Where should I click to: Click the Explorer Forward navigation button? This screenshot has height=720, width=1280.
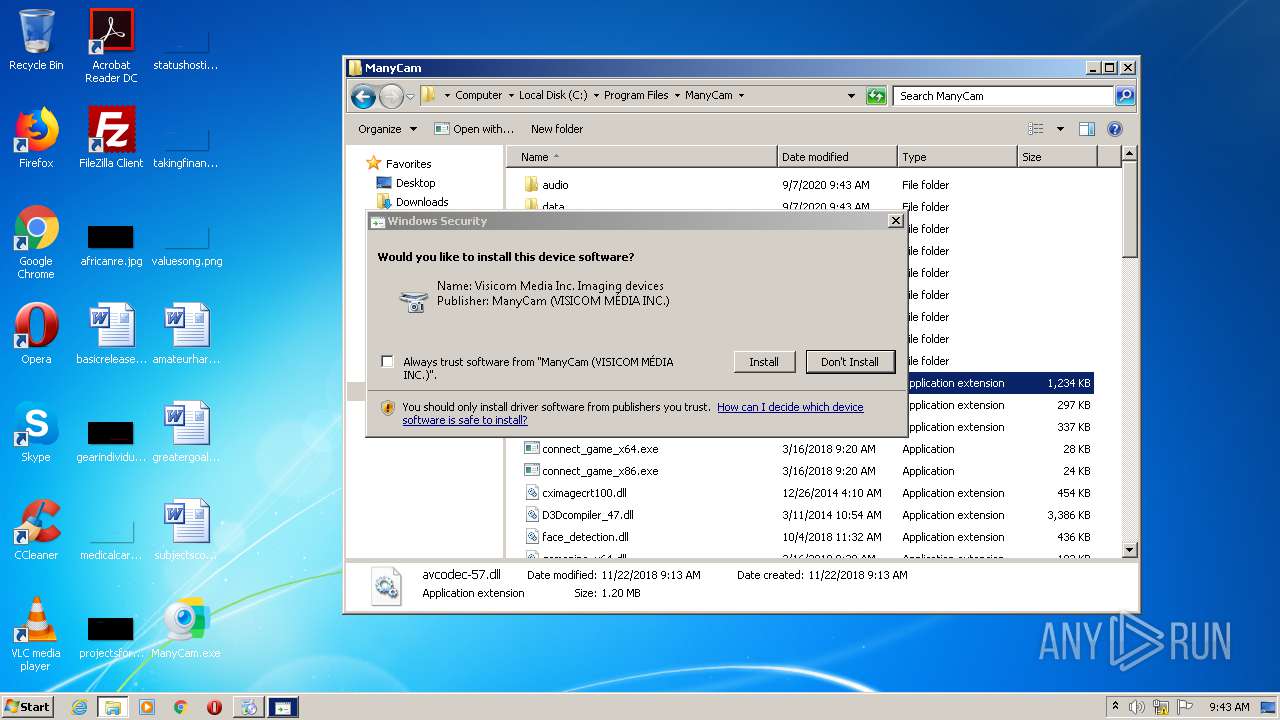point(391,96)
